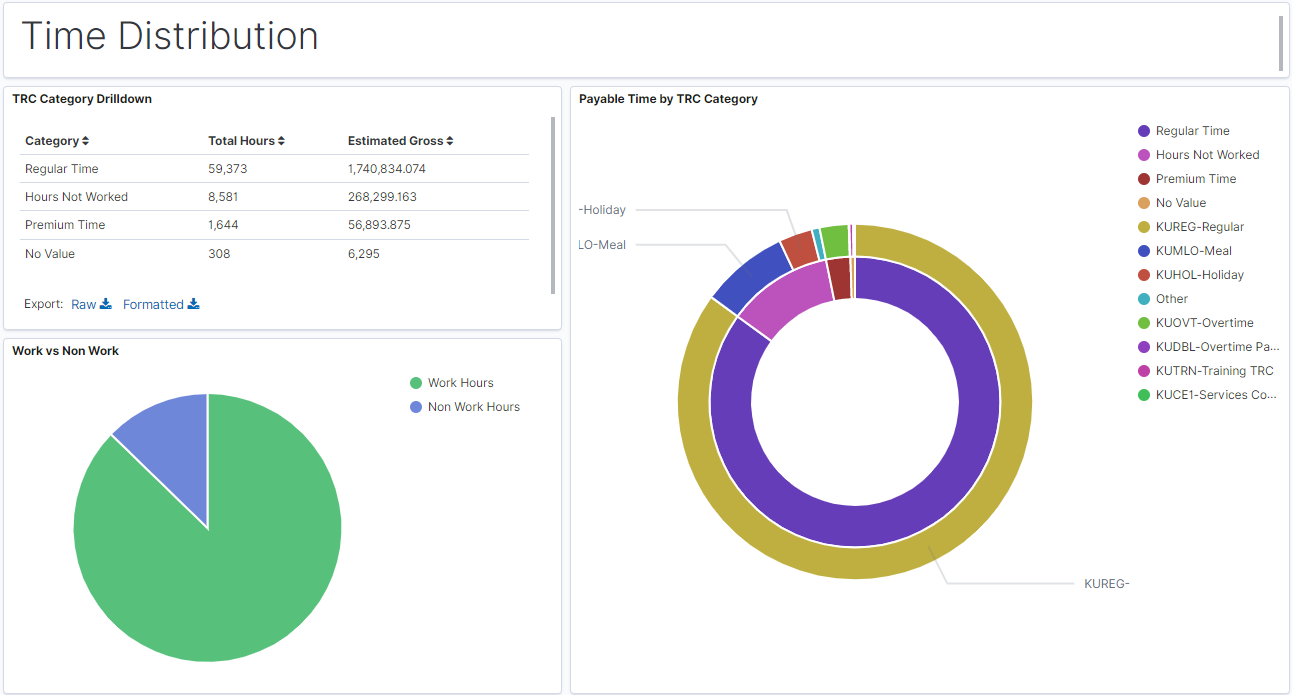Toggle Hours Not Worked legend item
This screenshot has width=1292, height=695.
tap(1199, 155)
